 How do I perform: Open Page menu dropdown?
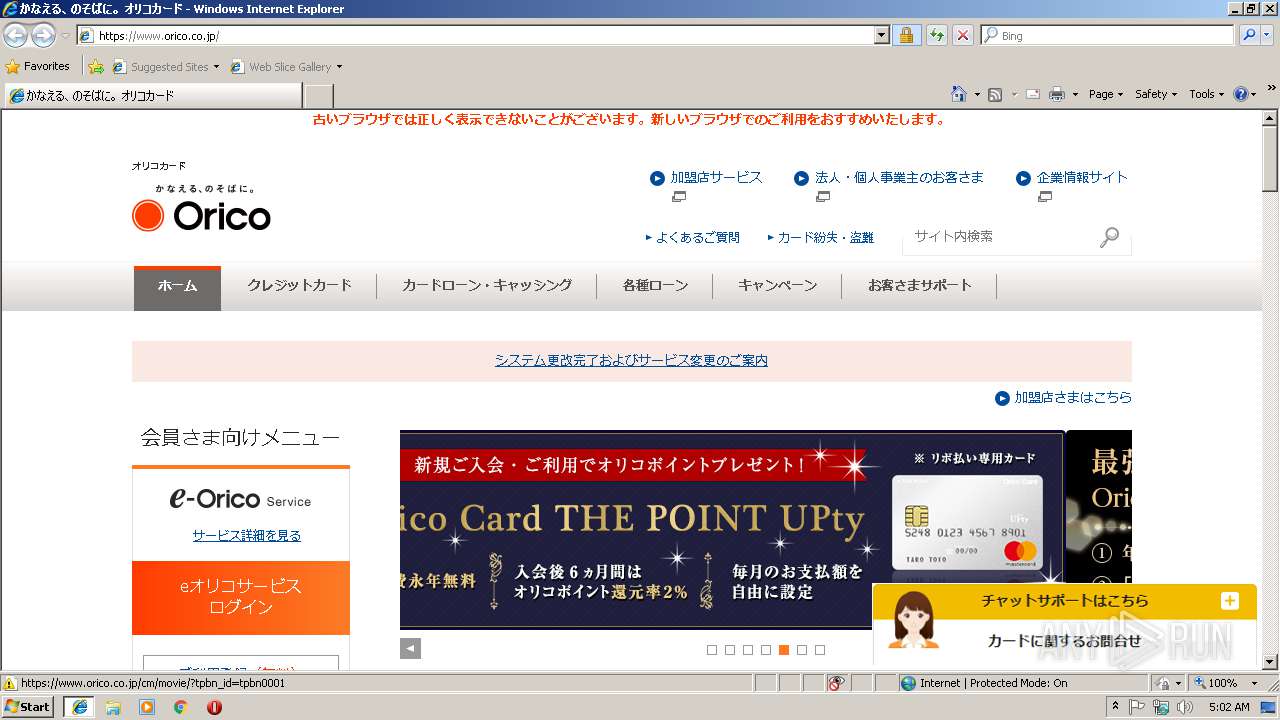[x=1106, y=94]
